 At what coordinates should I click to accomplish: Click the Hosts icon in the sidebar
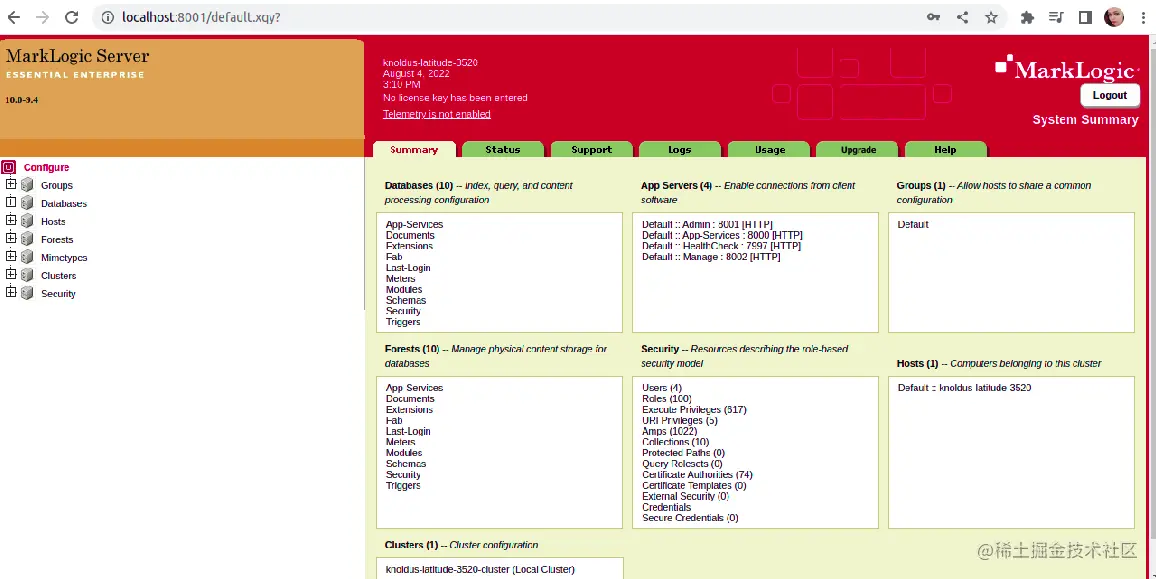pos(26,221)
